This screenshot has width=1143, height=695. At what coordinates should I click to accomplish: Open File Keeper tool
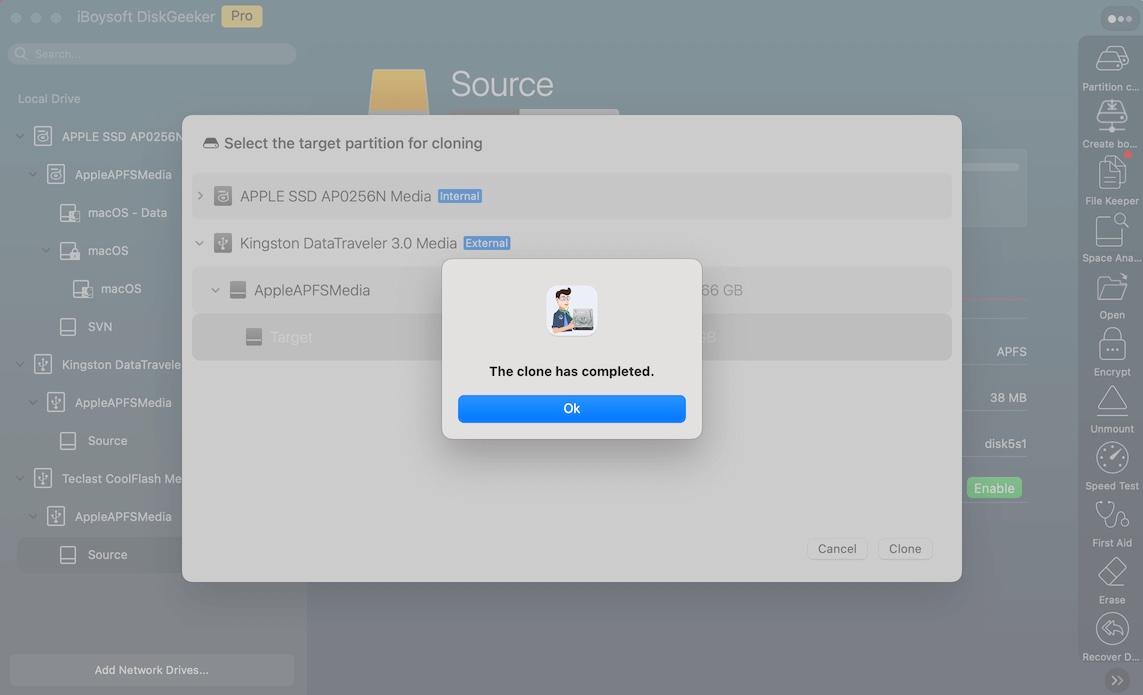point(1111,173)
